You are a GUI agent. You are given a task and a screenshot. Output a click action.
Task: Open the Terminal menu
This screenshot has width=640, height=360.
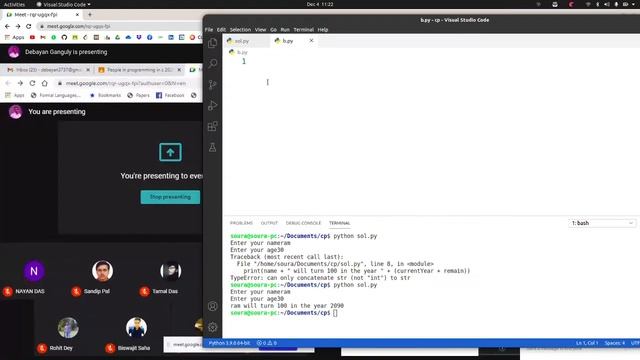pos(303,30)
